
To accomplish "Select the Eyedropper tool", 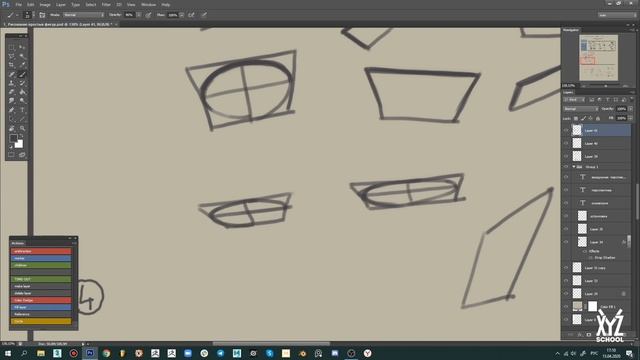I will point(22,65).
